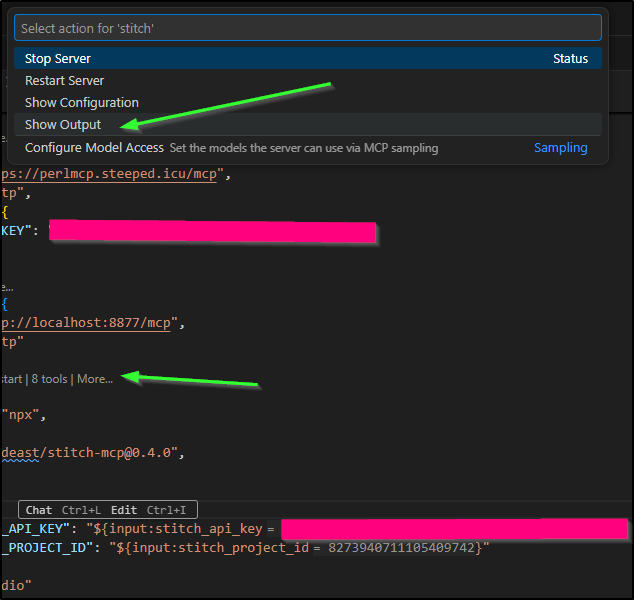Choose Stop Server from the action list
Viewport: 634px width, 600px height.
tap(58, 59)
